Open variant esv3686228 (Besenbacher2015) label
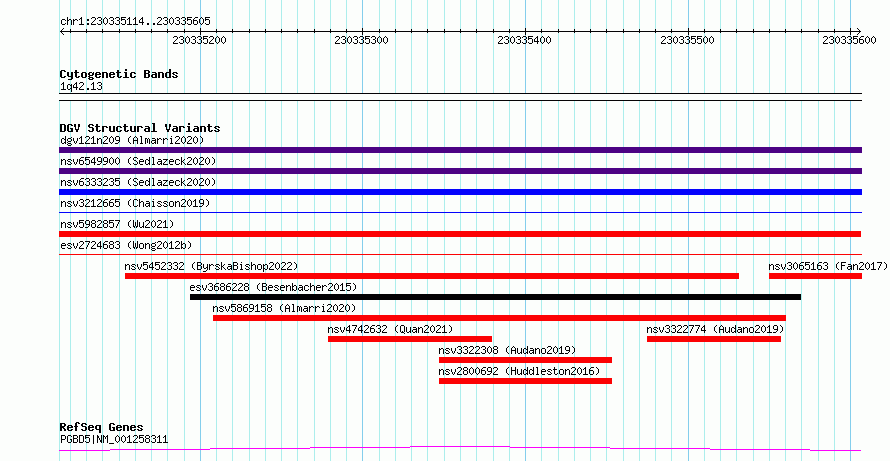The image size is (890, 461). pyautogui.click(x=274, y=287)
